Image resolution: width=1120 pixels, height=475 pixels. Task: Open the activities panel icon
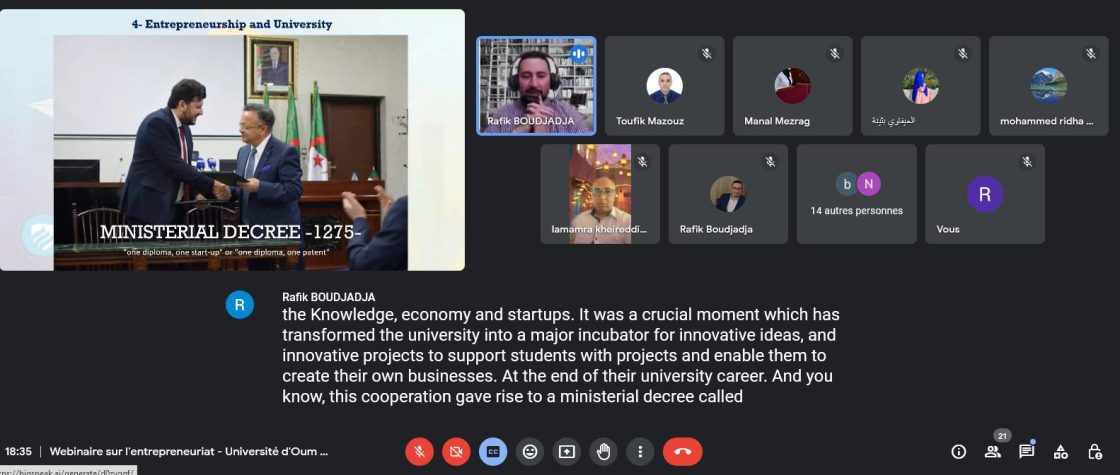[x=1061, y=451]
